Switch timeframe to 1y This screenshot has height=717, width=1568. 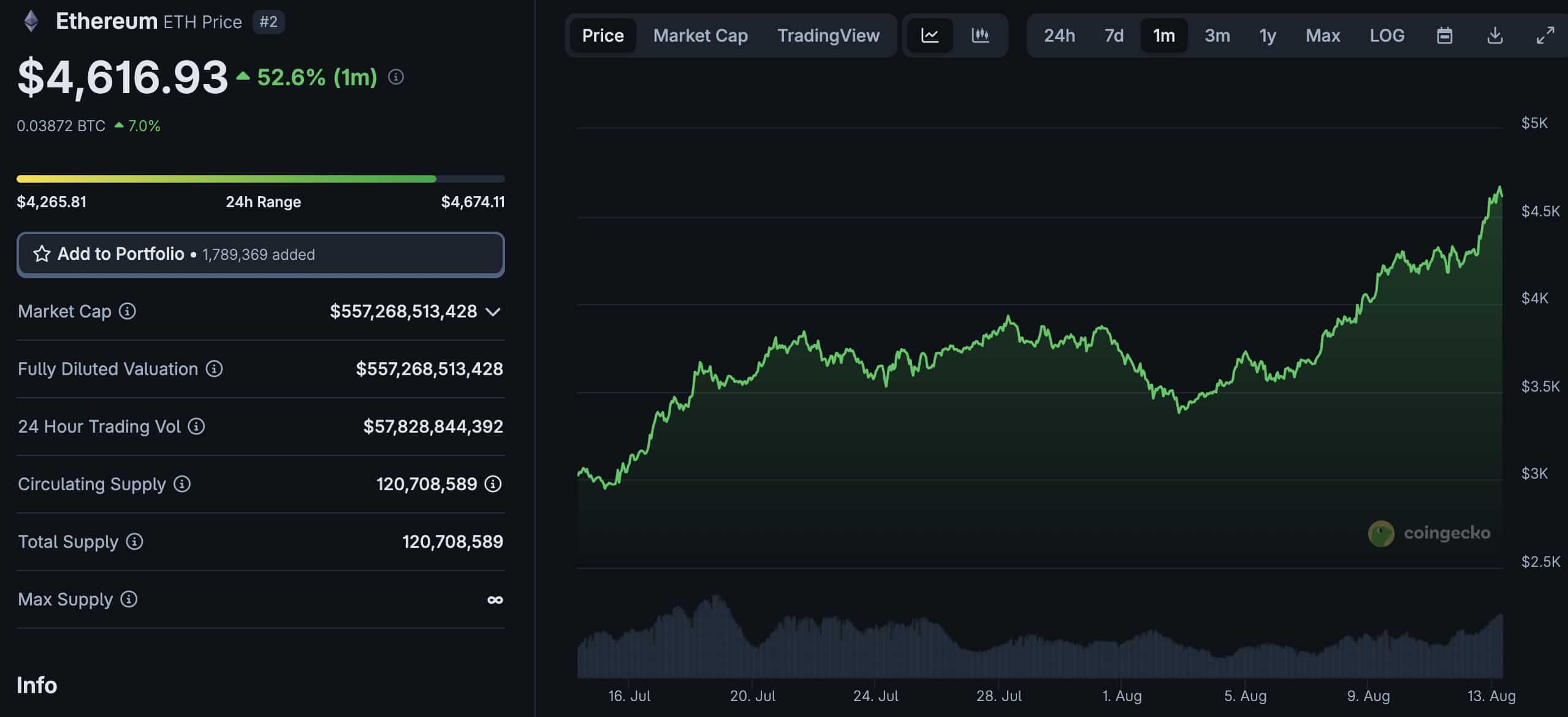pos(1267,35)
